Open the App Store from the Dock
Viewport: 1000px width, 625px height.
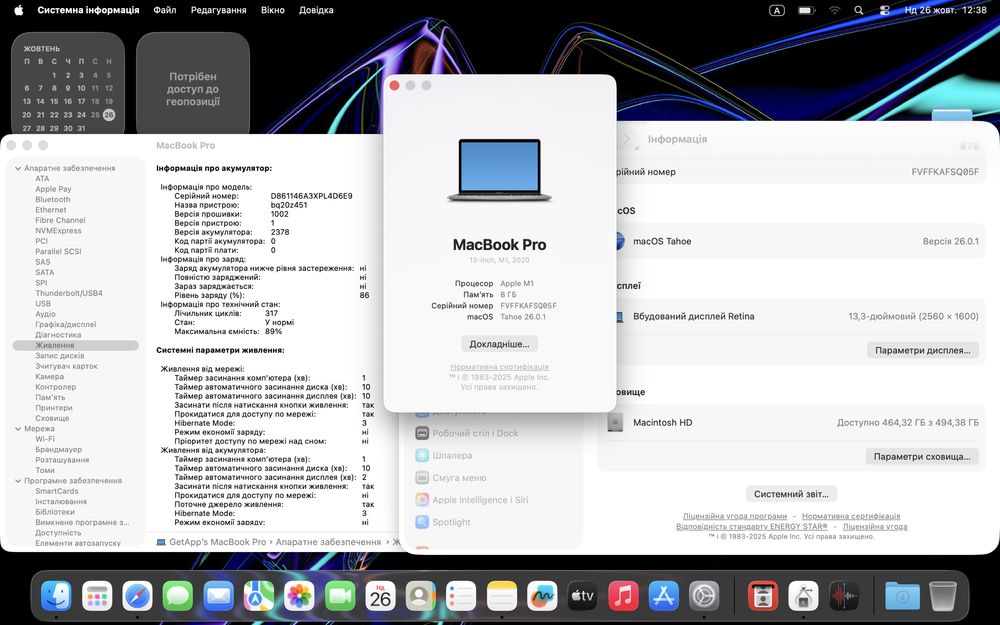[x=664, y=596]
